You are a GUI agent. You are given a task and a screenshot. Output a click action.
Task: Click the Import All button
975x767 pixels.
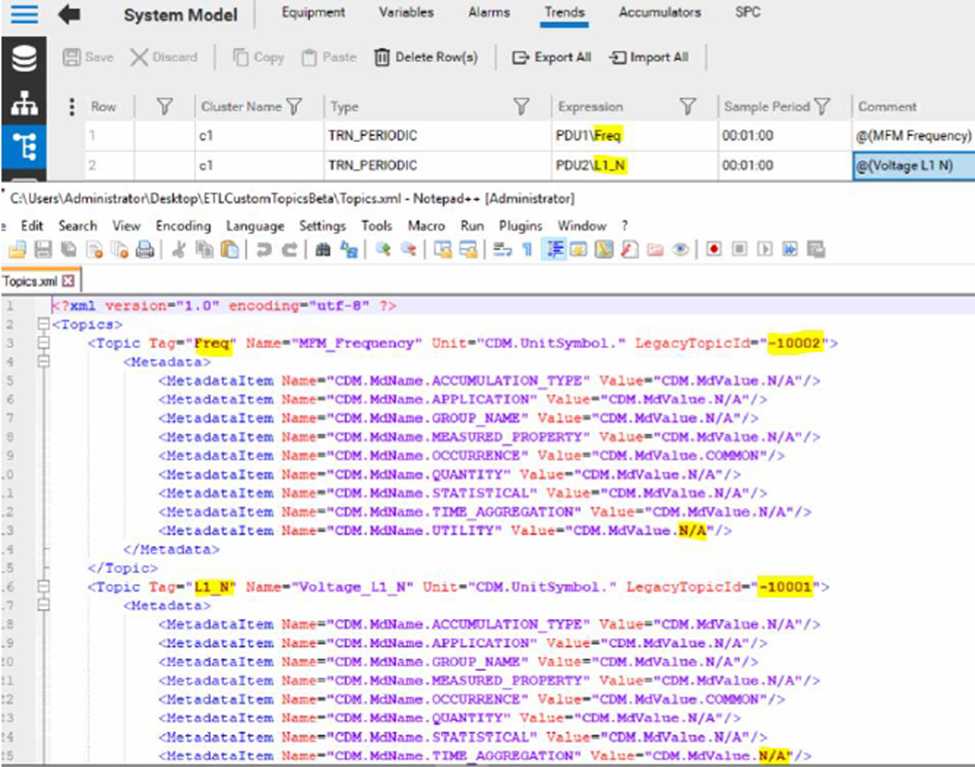click(x=649, y=57)
